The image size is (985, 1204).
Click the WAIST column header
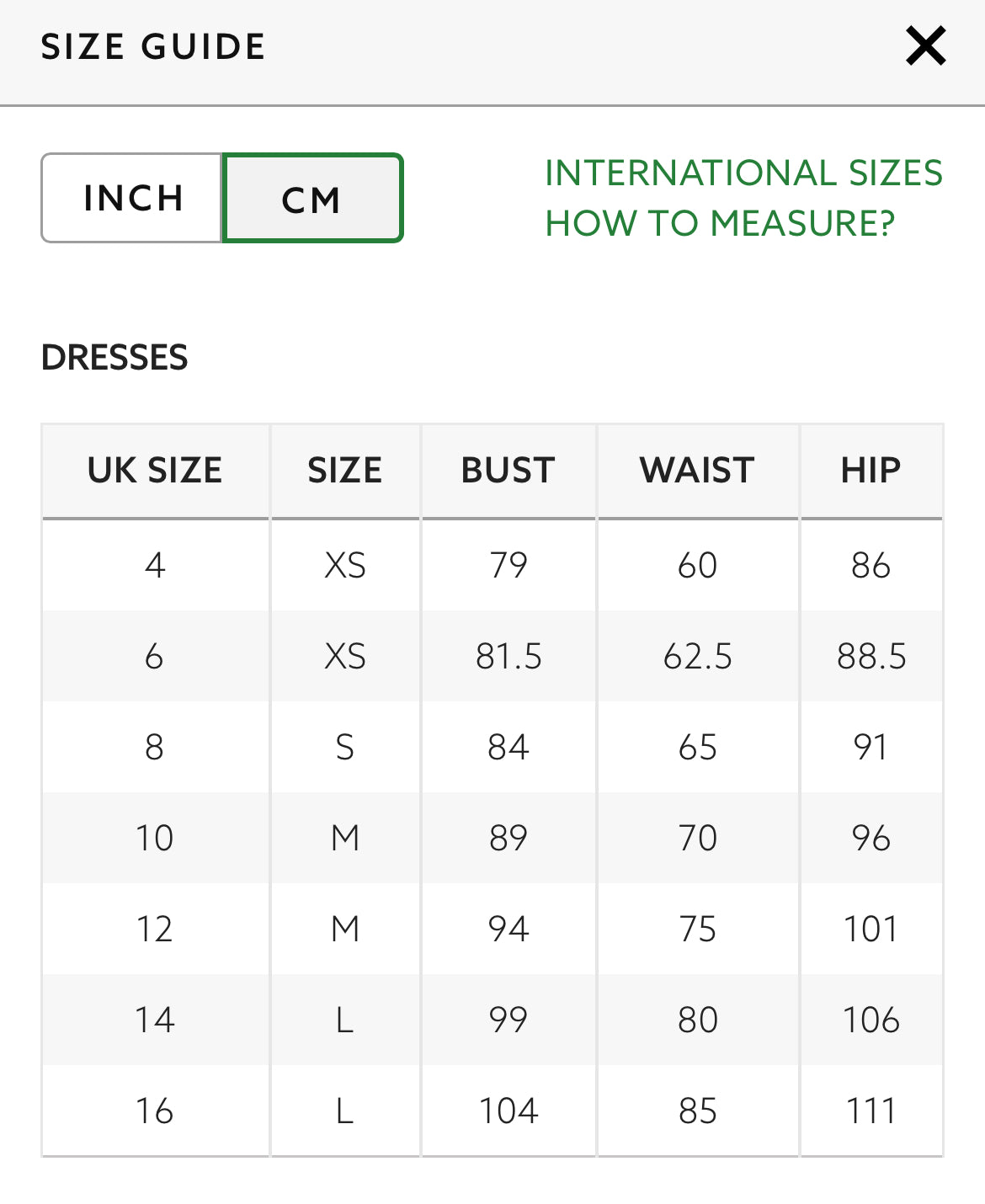coord(697,470)
